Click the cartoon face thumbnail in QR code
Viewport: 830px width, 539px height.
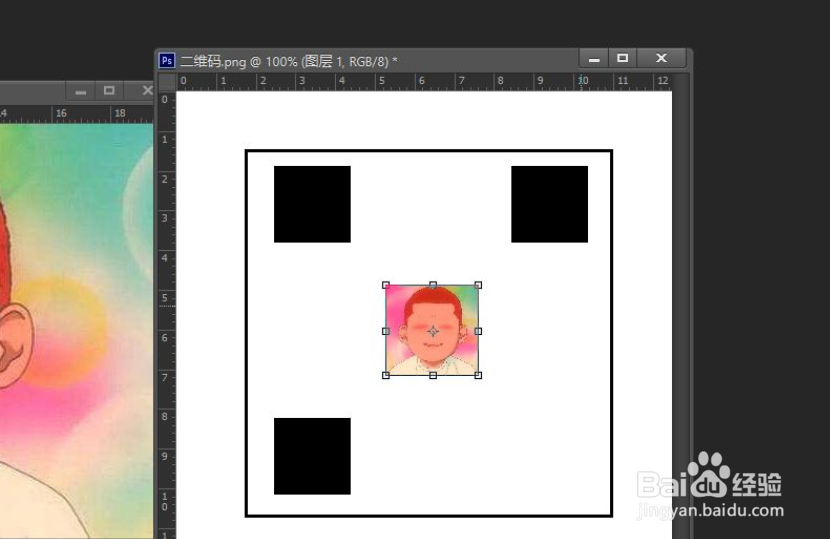tap(432, 330)
